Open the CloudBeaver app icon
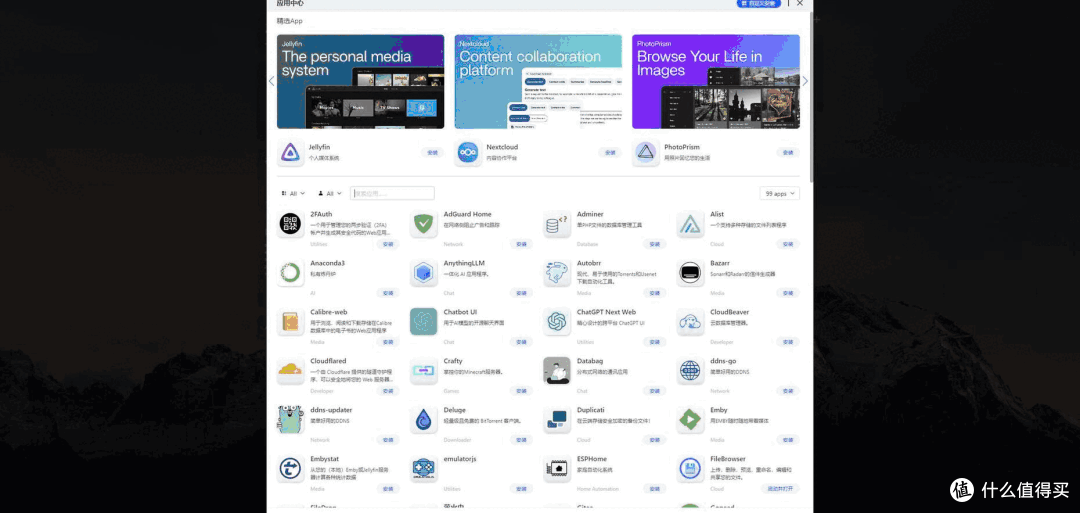 coord(690,322)
